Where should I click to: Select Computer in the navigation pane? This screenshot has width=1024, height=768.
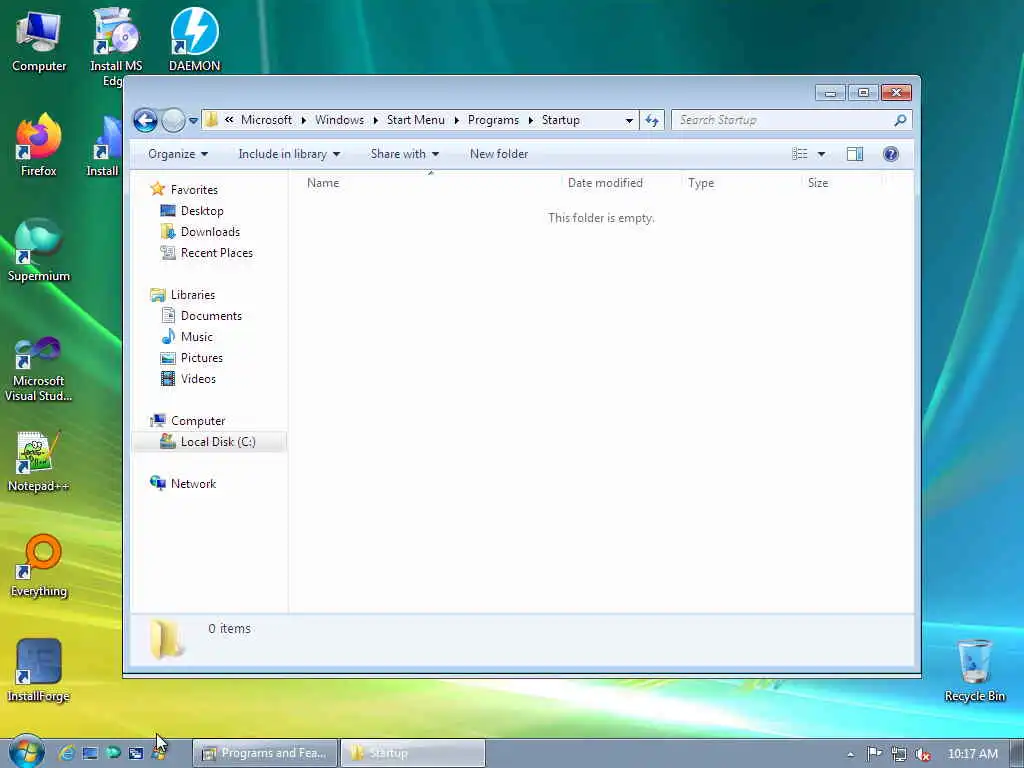click(x=198, y=421)
